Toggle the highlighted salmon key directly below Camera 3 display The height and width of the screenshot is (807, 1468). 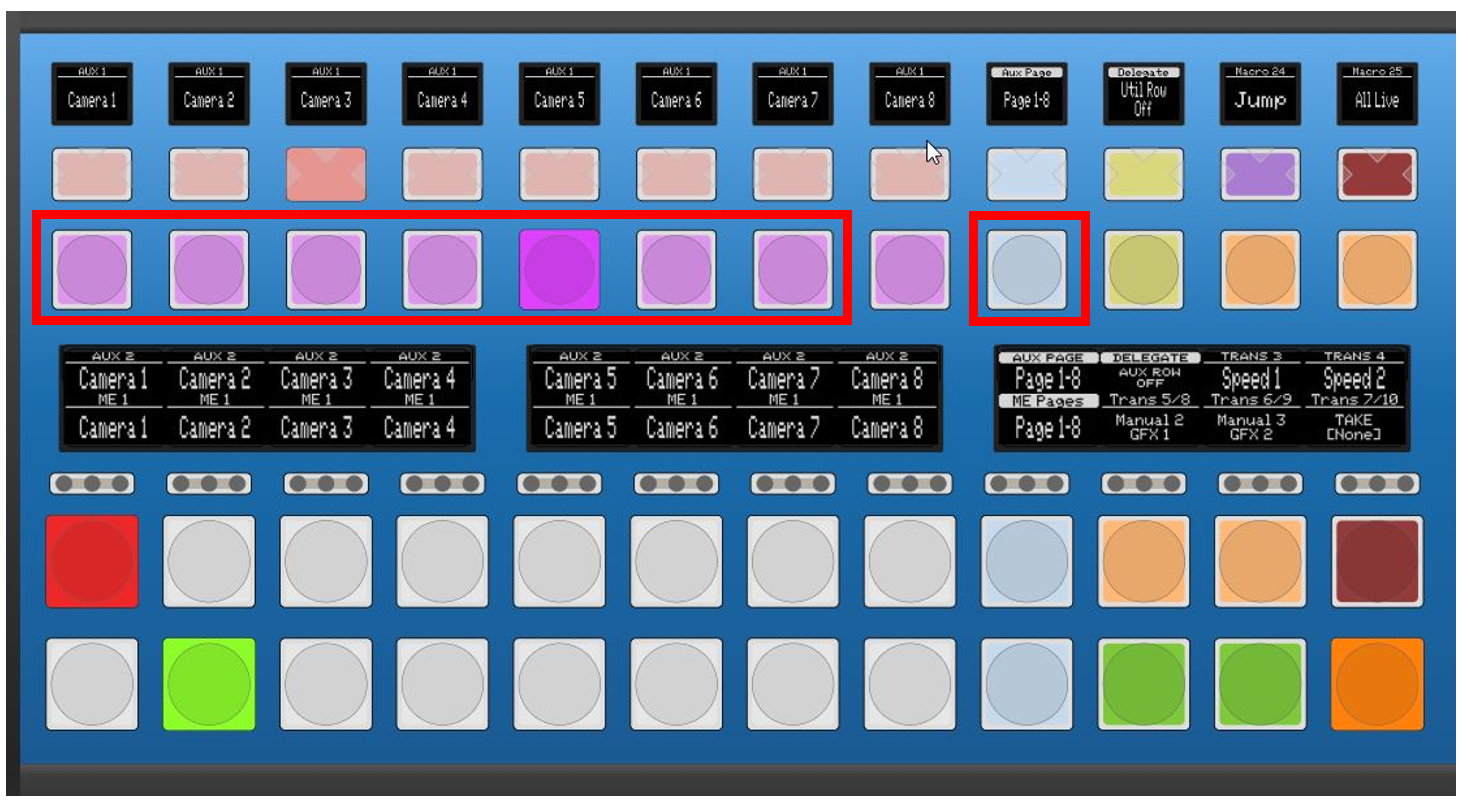[326, 175]
